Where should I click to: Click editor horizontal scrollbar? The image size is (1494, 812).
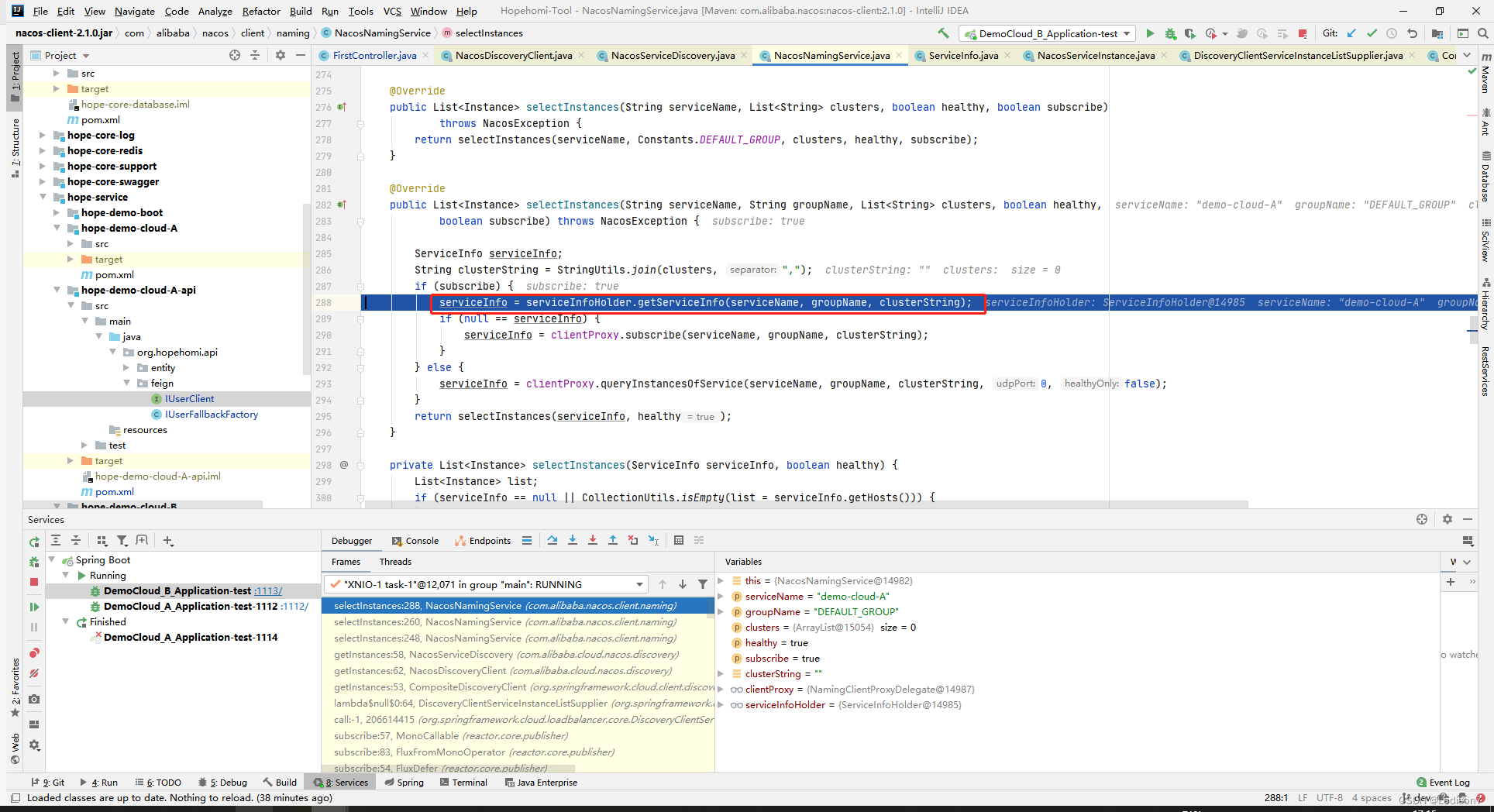[806, 504]
